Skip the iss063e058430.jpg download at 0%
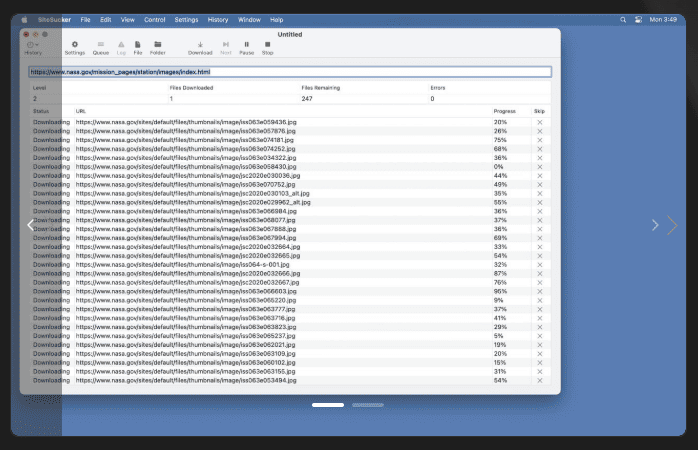Image resolution: width=698 pixels, height=450 pixels. pos(540,167)
